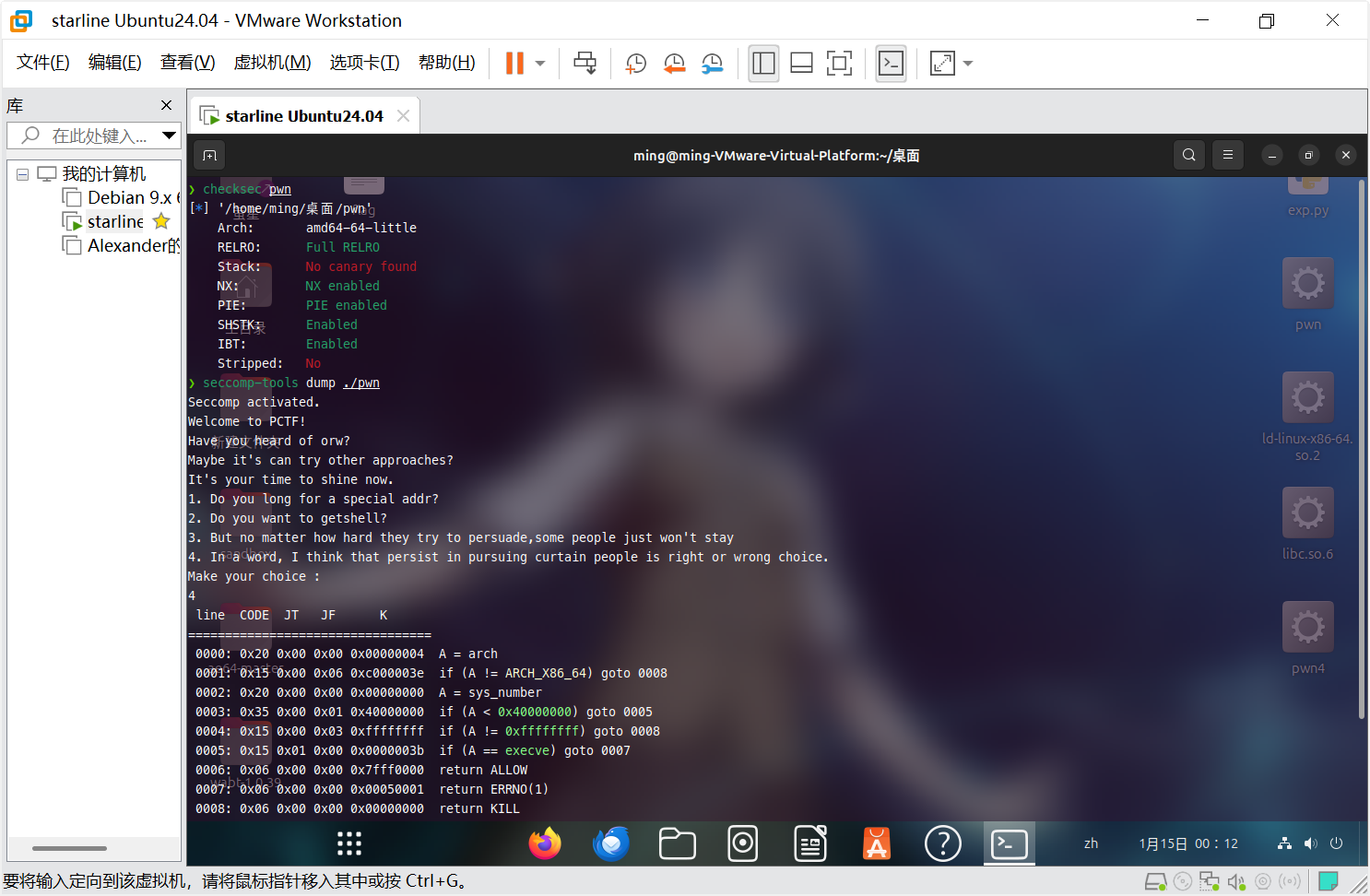Open the fit-guest display dropdown arrow
This screenshot has height=896, width=1370.
click(967, 63)
